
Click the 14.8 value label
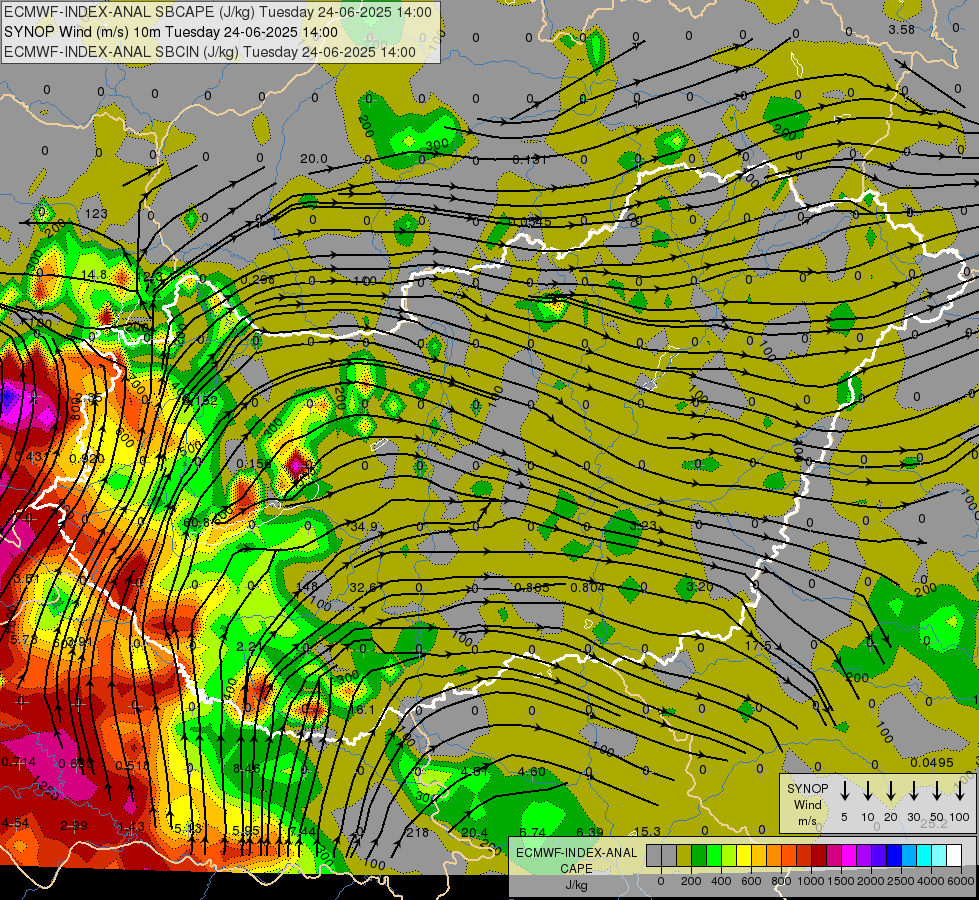(x=94, y=275)
